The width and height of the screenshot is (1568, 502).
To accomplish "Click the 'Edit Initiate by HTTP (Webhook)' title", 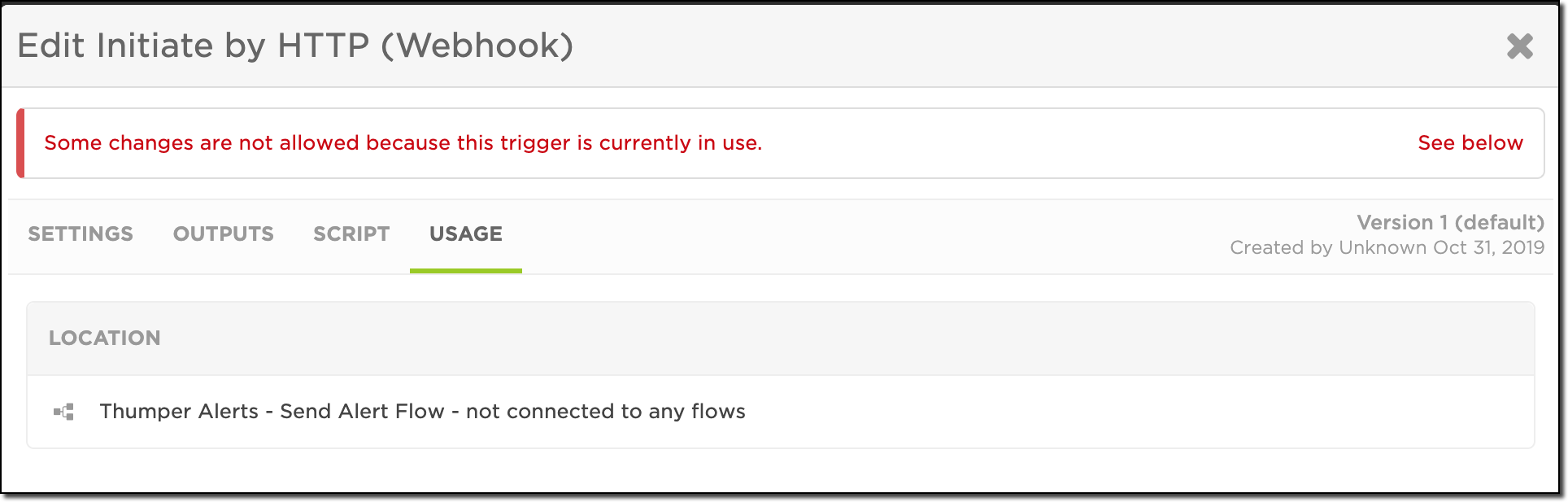I will tap(295, 46).
